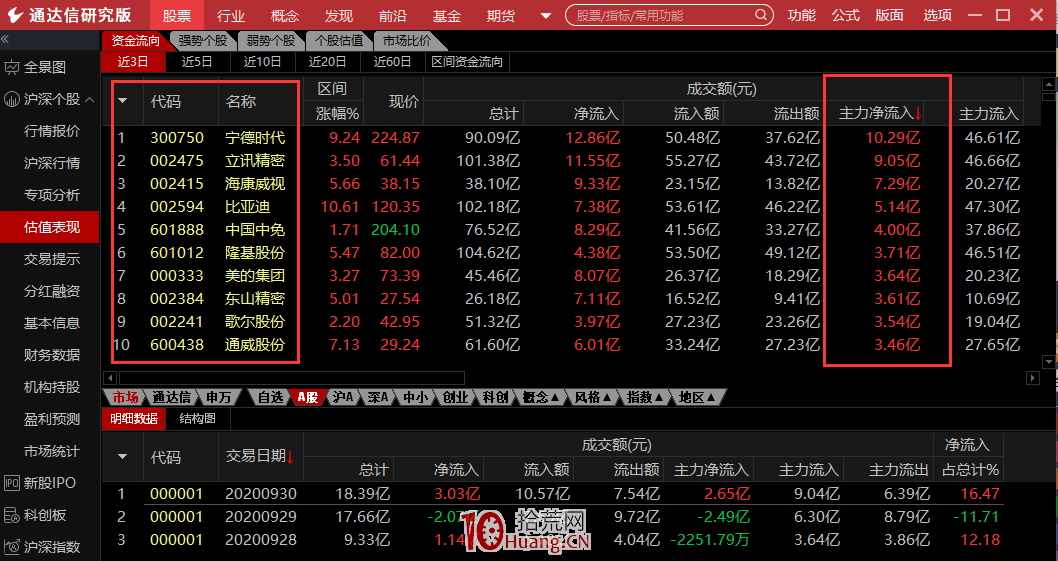Screen dimensions: 1058x561
Task: Expand the 风格▲ category tab
Action: (x=594, y=397)
